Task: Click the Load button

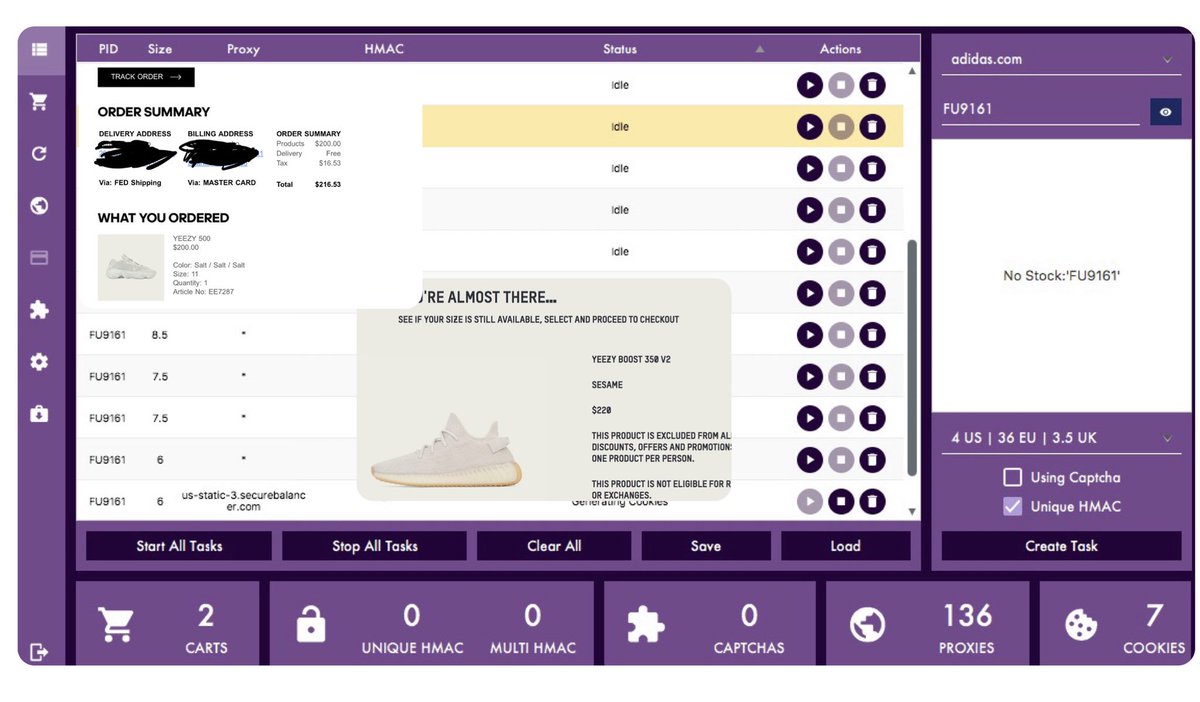Action: coord(845,546)
